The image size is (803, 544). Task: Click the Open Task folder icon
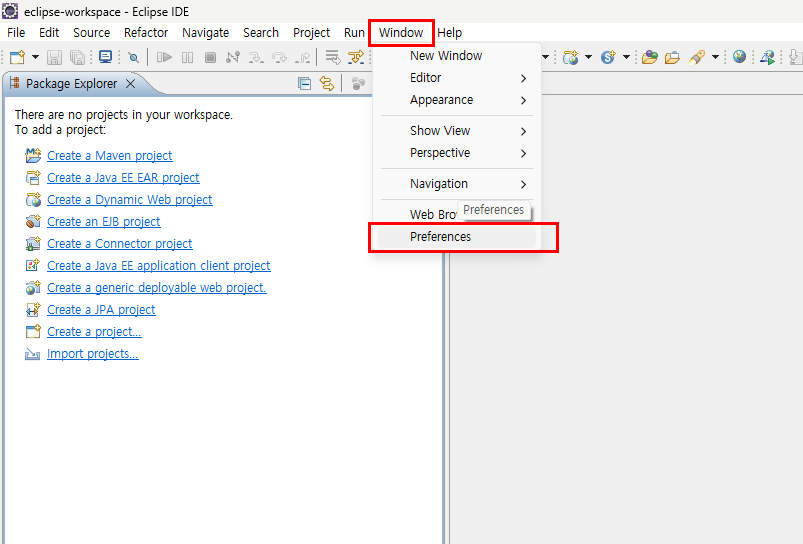coord(672,57)
